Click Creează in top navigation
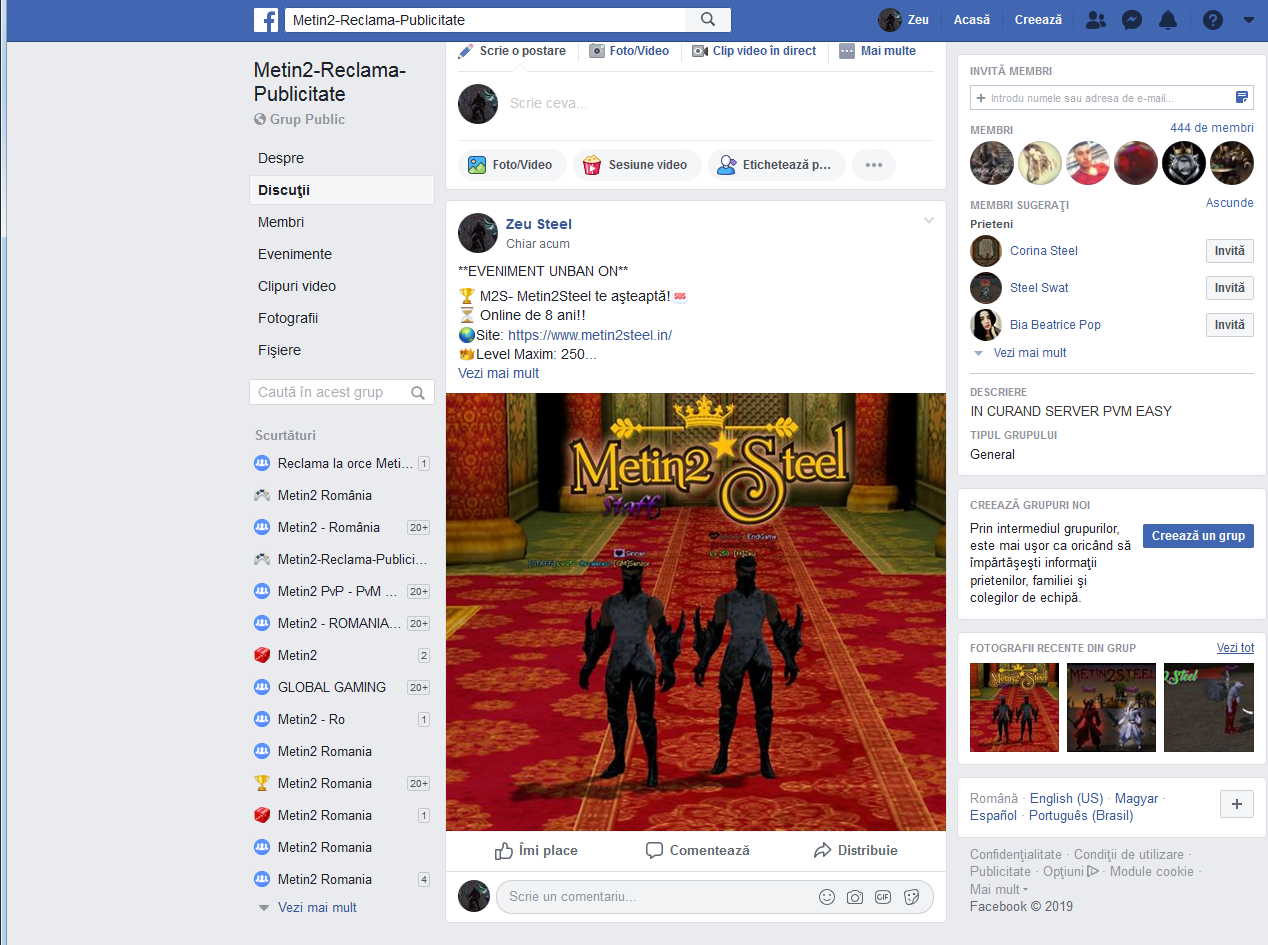The image size is (1268, 945). point(1038,20)
